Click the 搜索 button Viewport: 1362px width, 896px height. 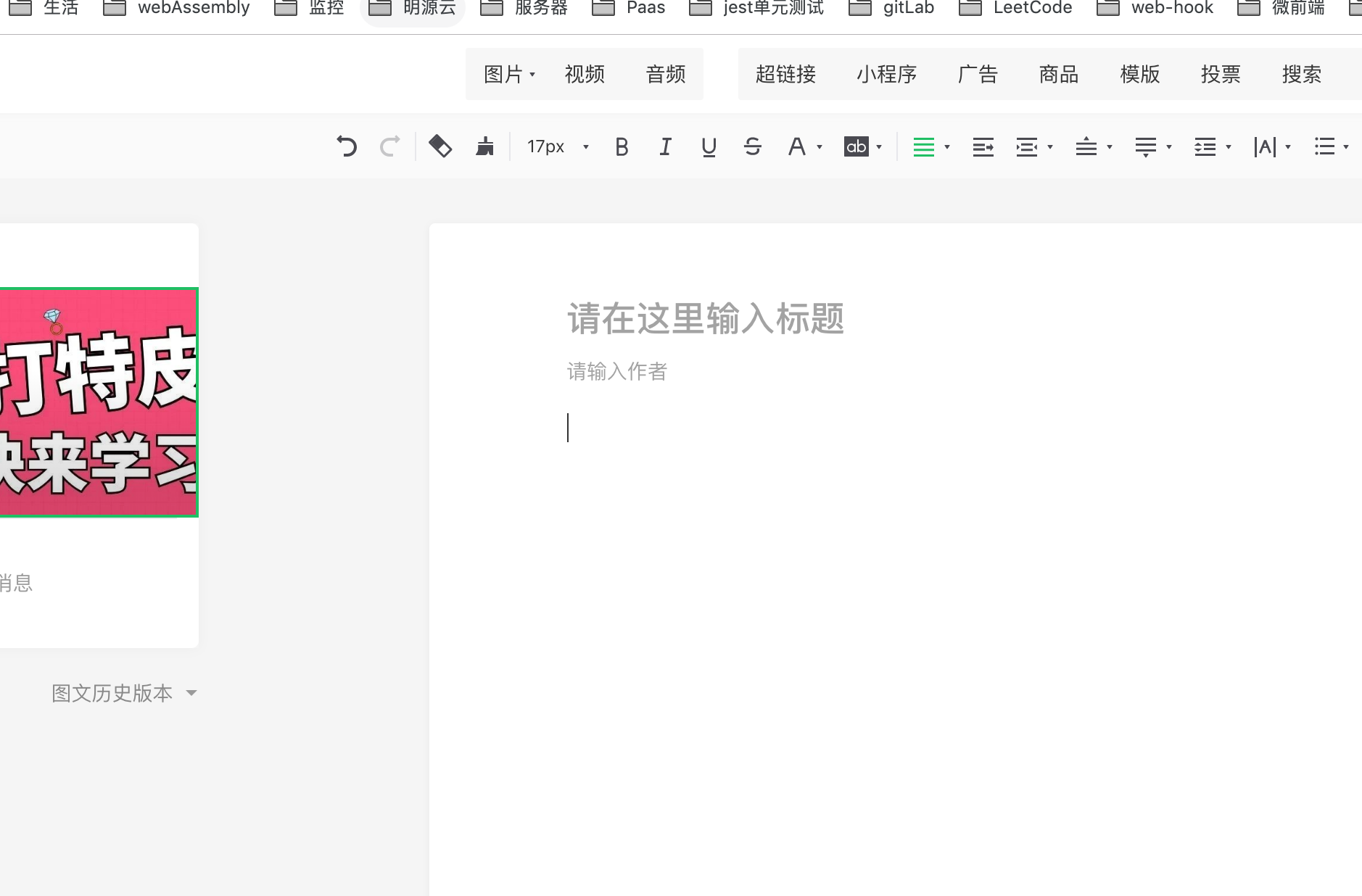coord(1302,74)
